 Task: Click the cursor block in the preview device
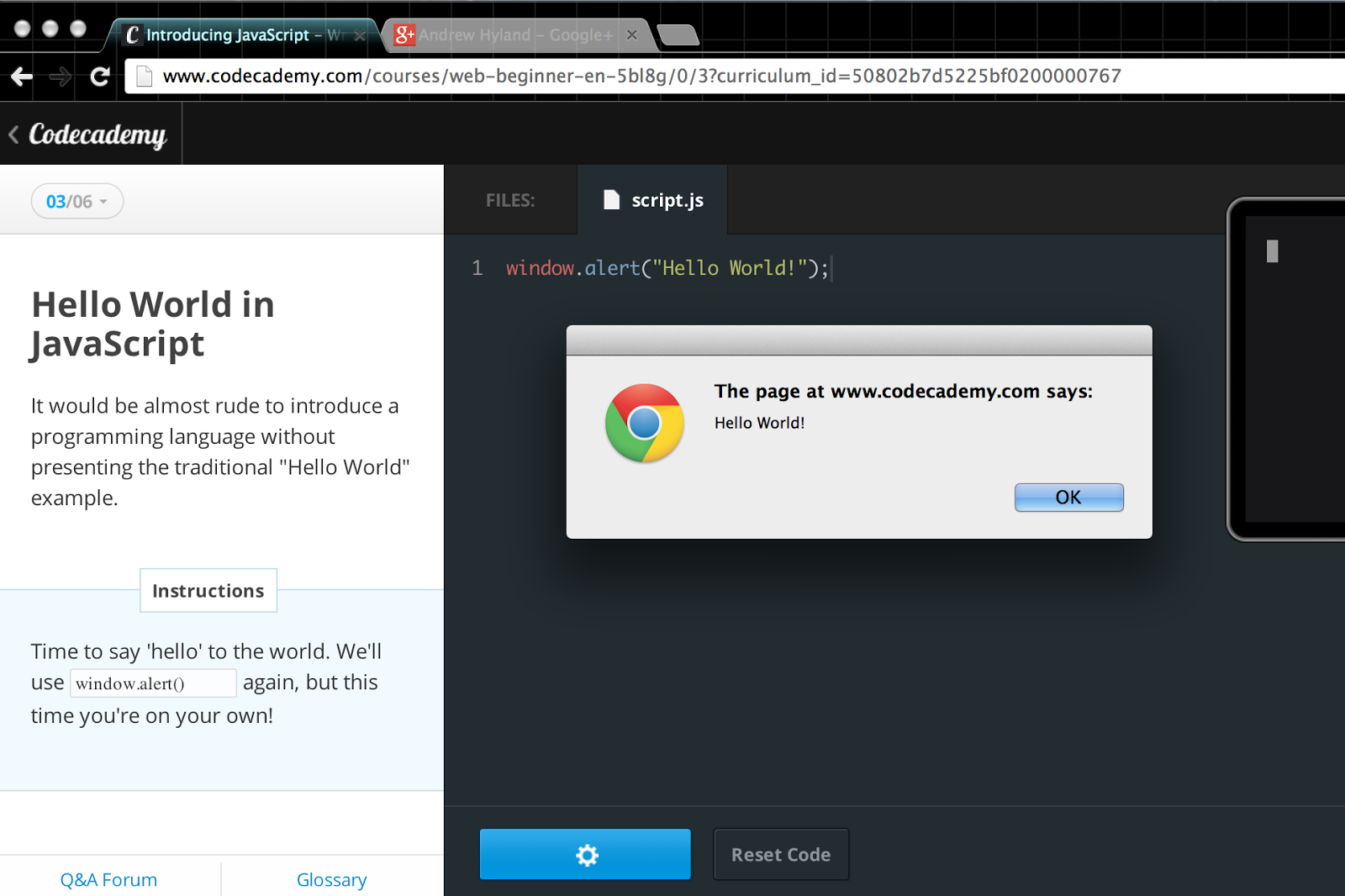point(1273,251)
